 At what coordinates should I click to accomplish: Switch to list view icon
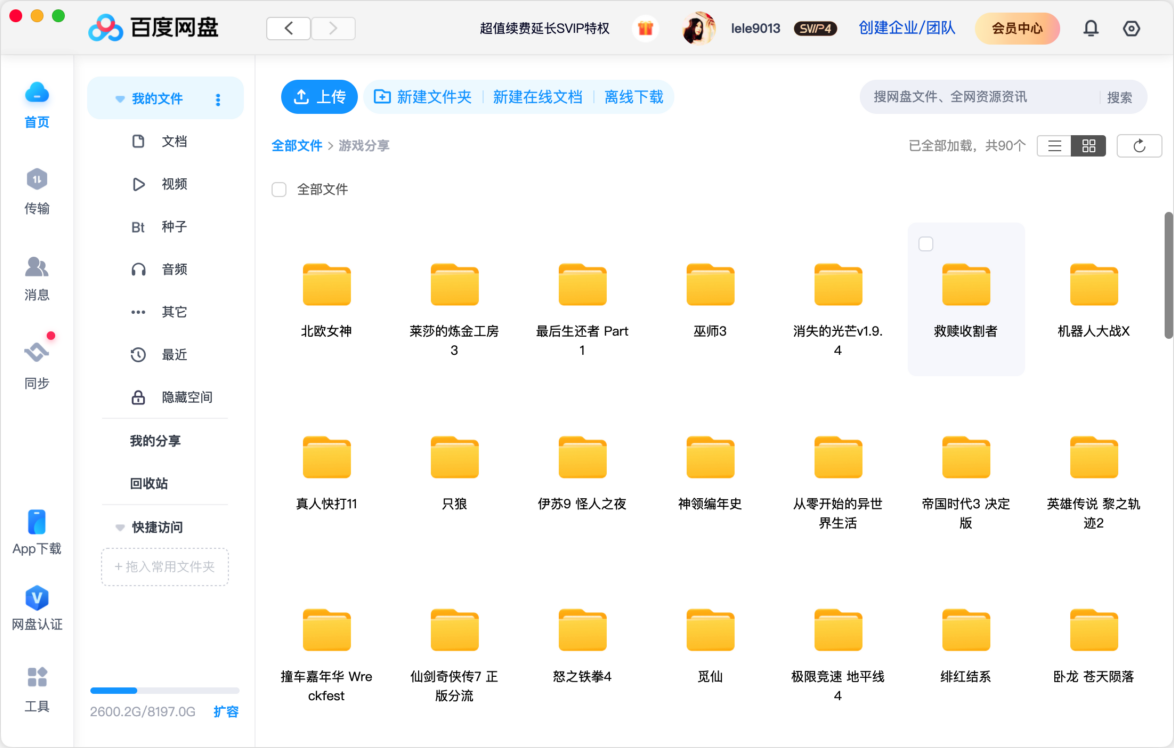[1054, 146]
